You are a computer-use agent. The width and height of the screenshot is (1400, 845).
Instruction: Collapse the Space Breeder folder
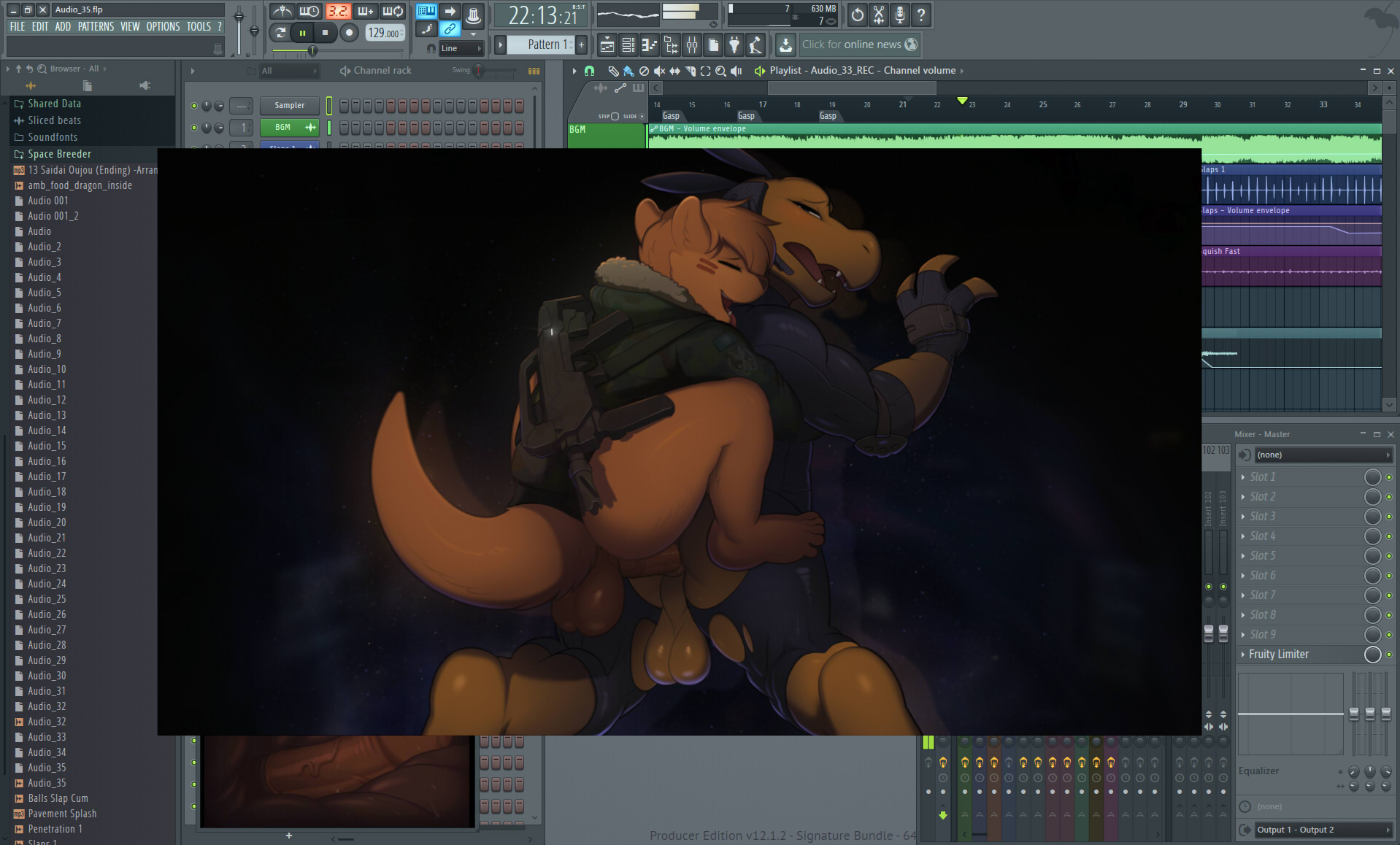[x=53, y=154]
